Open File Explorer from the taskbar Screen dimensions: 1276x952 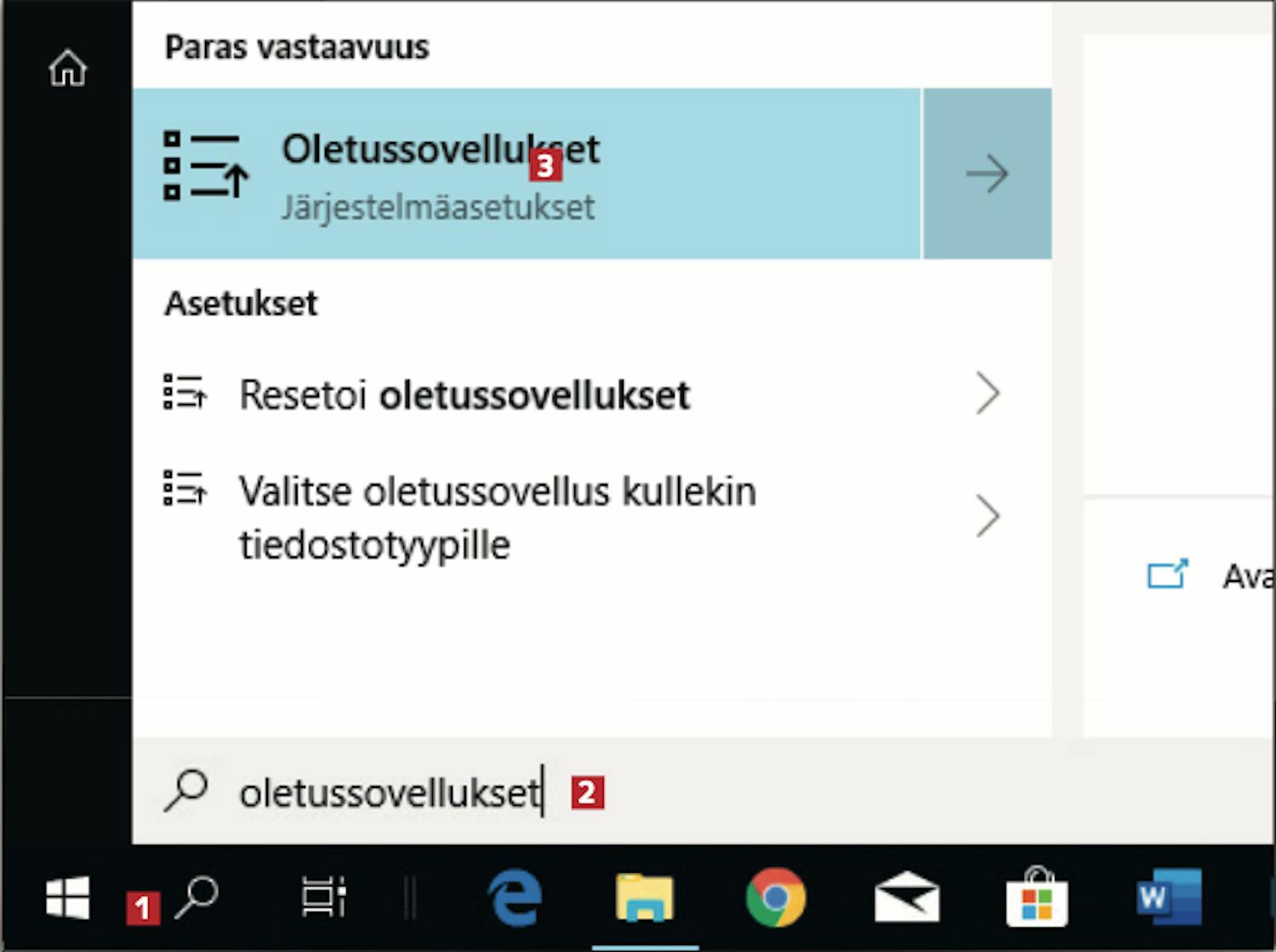(645, 898)
